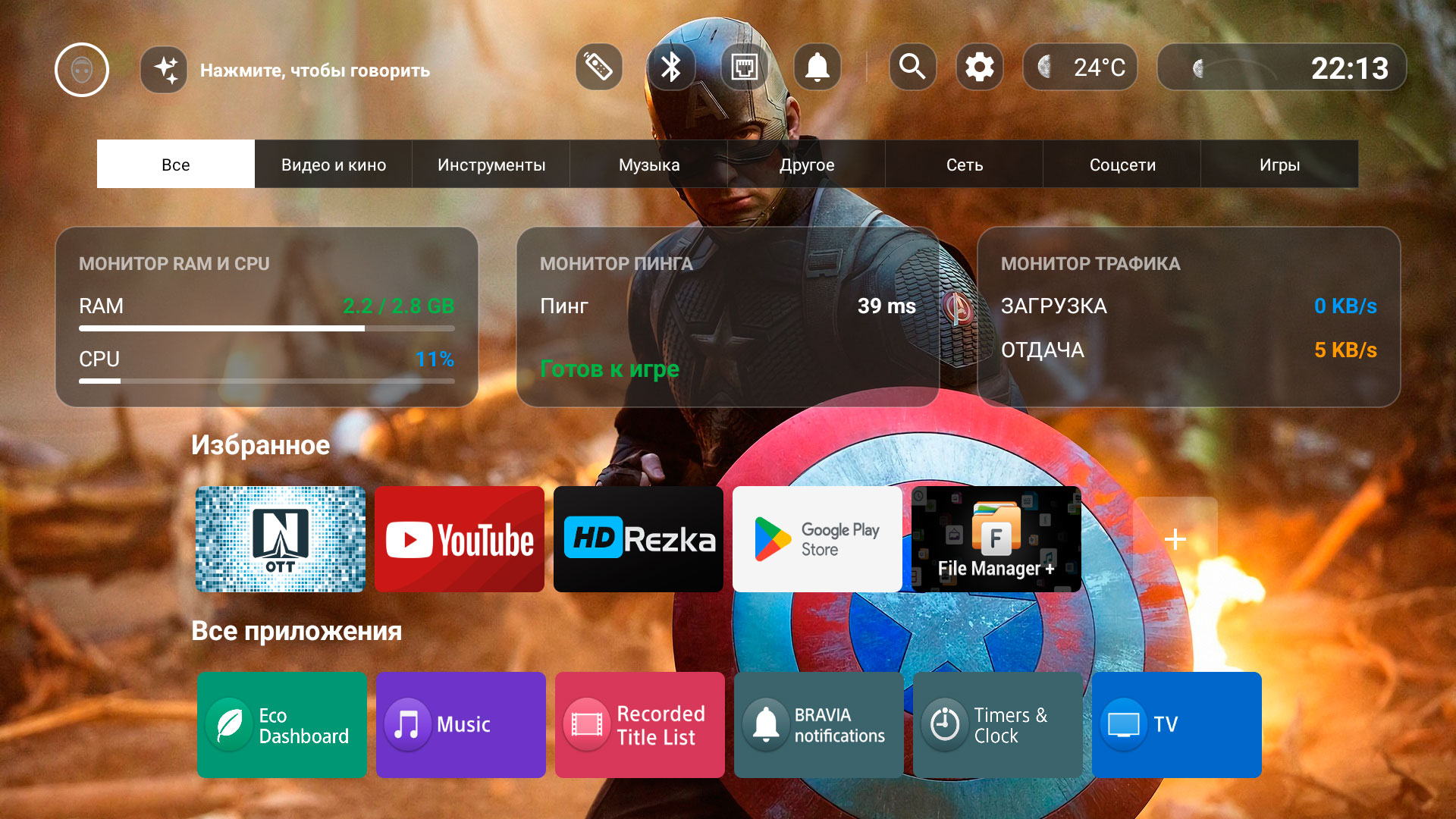Switch to Видео и кино tab
Viewport: 1456px width, 819px height.
(334, 164)
